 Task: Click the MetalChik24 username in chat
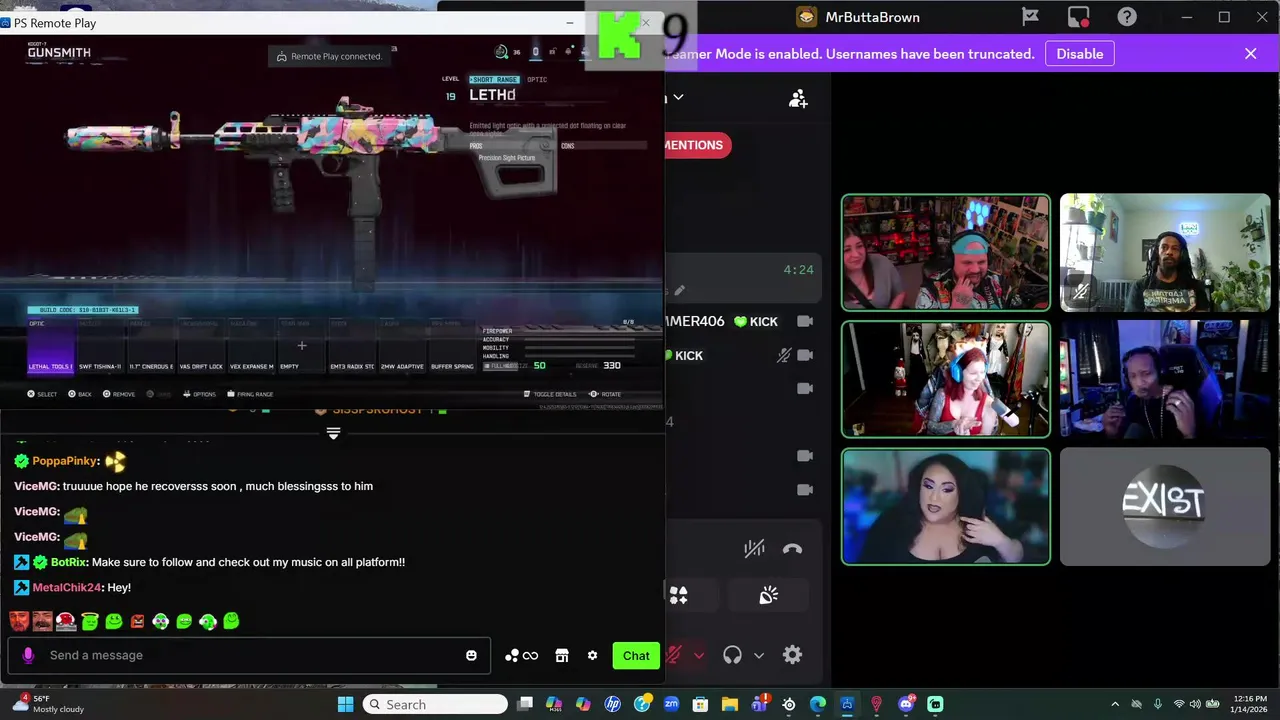pyautogui.click(x=67, y=587)
